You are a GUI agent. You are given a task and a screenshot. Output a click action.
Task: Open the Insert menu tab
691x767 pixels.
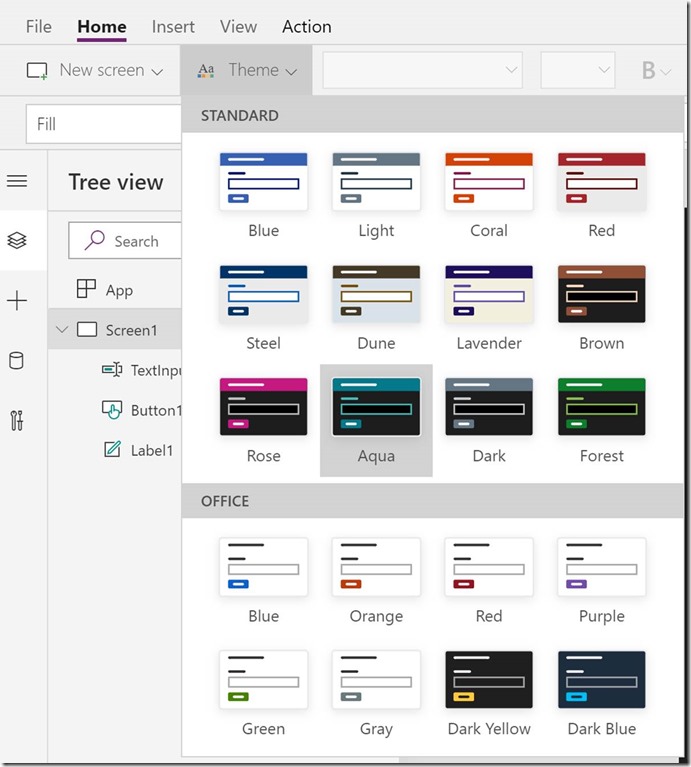[173, 27]
